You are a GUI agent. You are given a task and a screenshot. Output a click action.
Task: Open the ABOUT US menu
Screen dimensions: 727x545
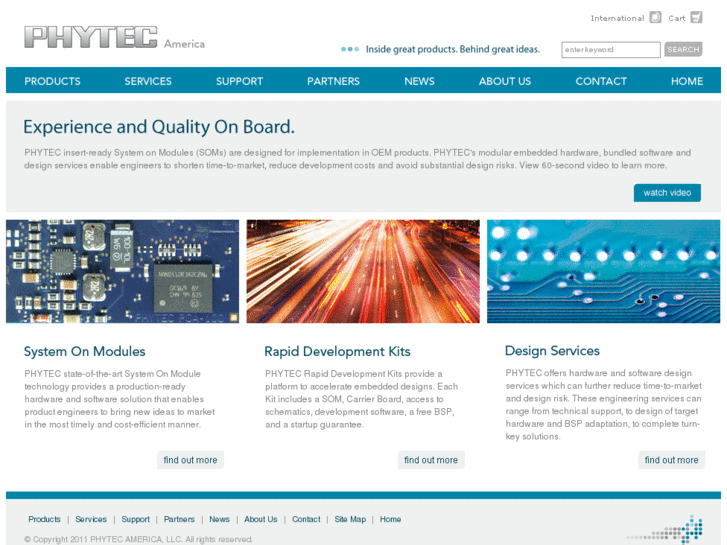(505, 81)
